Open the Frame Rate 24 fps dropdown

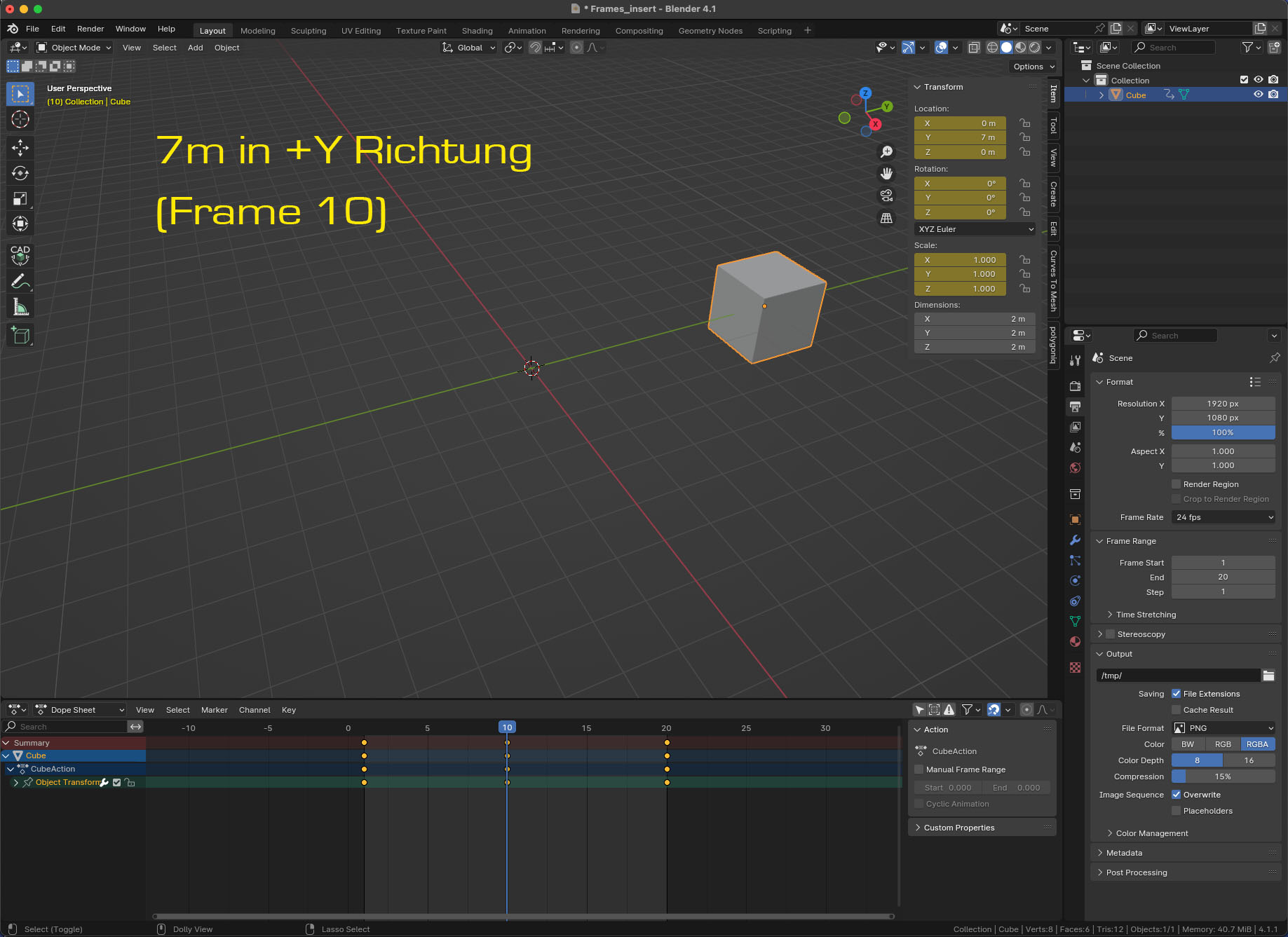[1223, 517]
